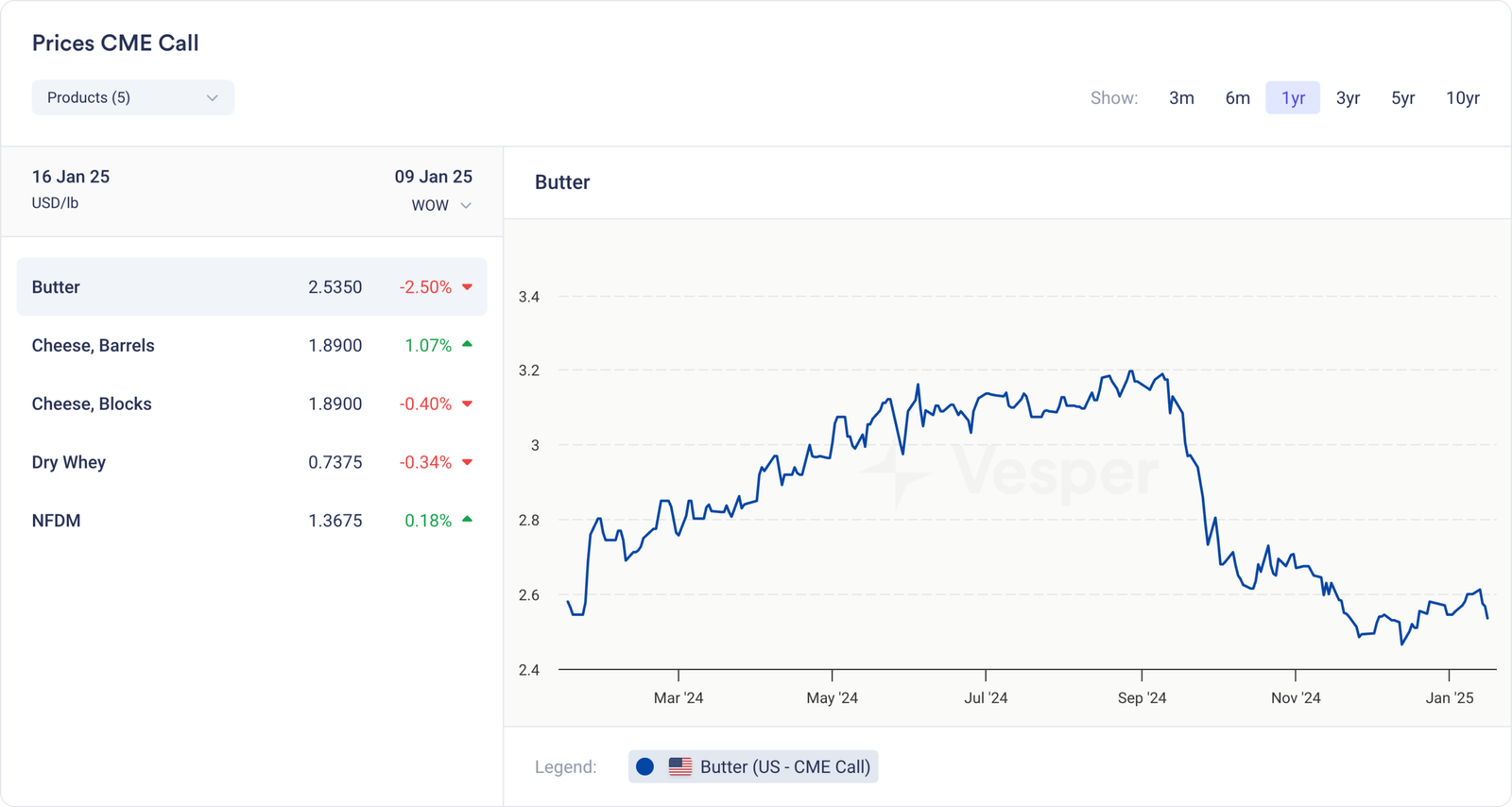This screenshot has height=807, width=1512.
Task: Select the NFDM product row
Action: pyautogui.click(x=251, y=521)
